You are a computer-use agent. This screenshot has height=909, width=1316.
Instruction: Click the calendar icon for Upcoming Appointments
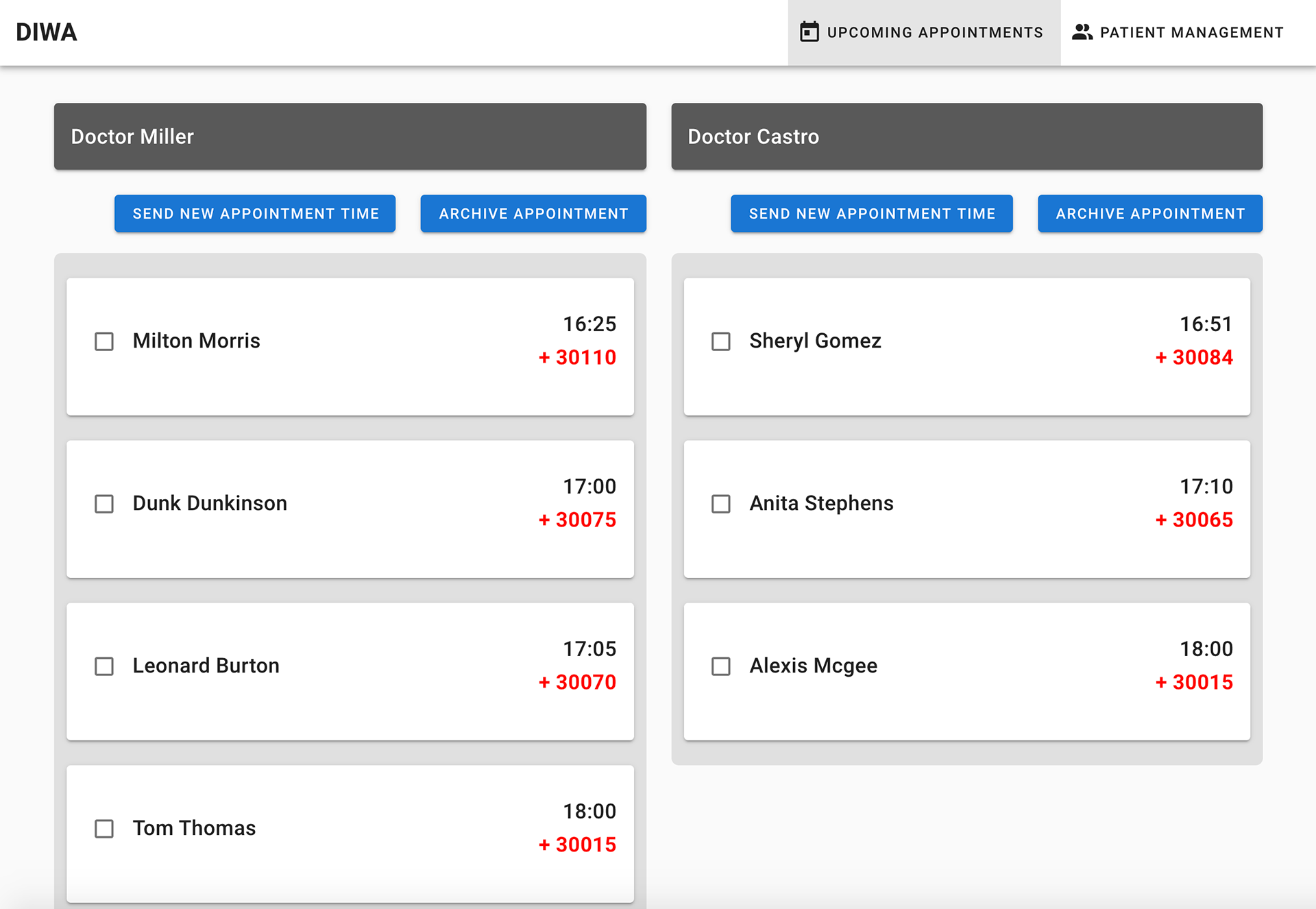point(809,32)
